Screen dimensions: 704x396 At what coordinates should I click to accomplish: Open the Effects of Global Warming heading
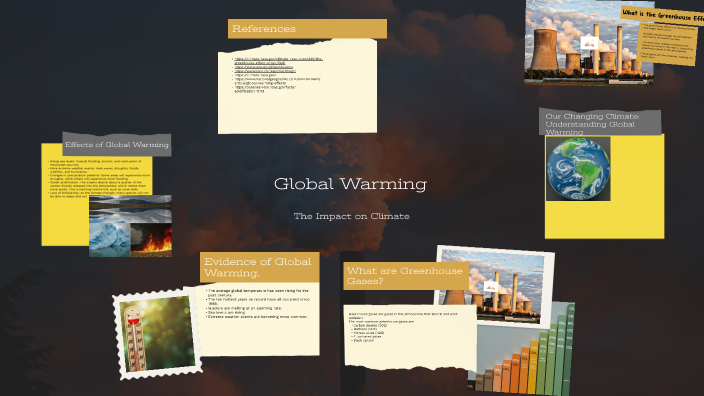[117, 145]
